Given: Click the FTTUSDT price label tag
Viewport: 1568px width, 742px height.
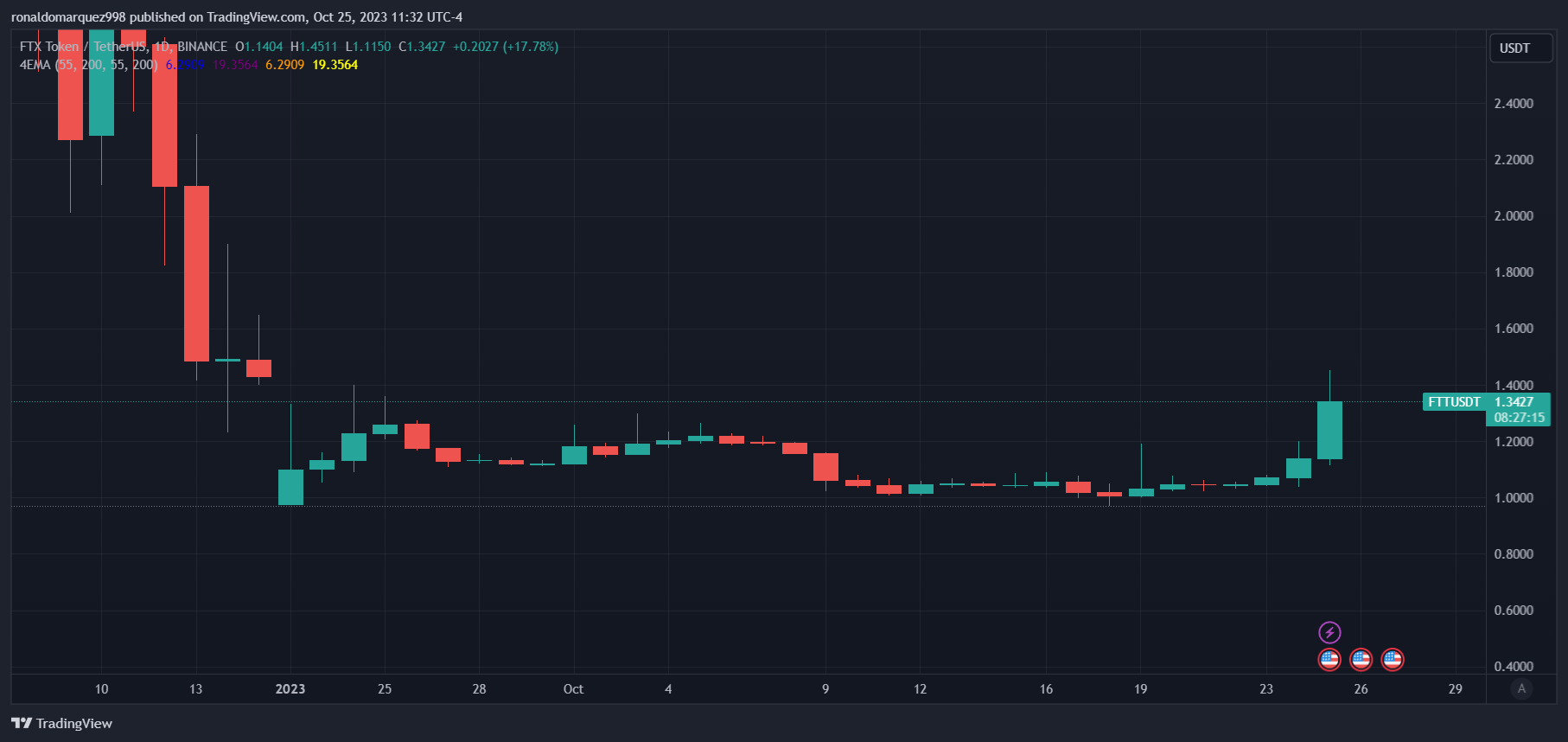Looking at the screenshot, I should 1454,402.
